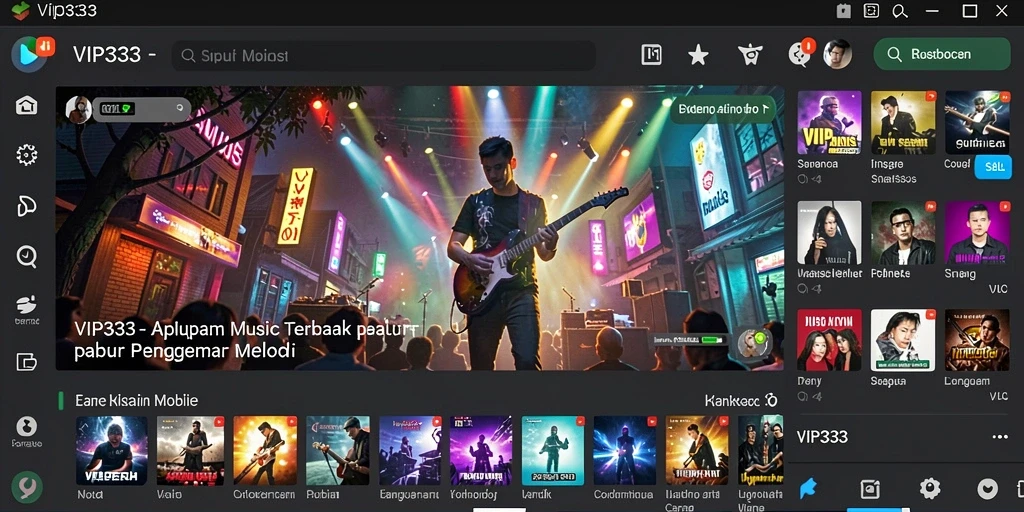Select the Fornaue sidebar icon

point(27,432)
